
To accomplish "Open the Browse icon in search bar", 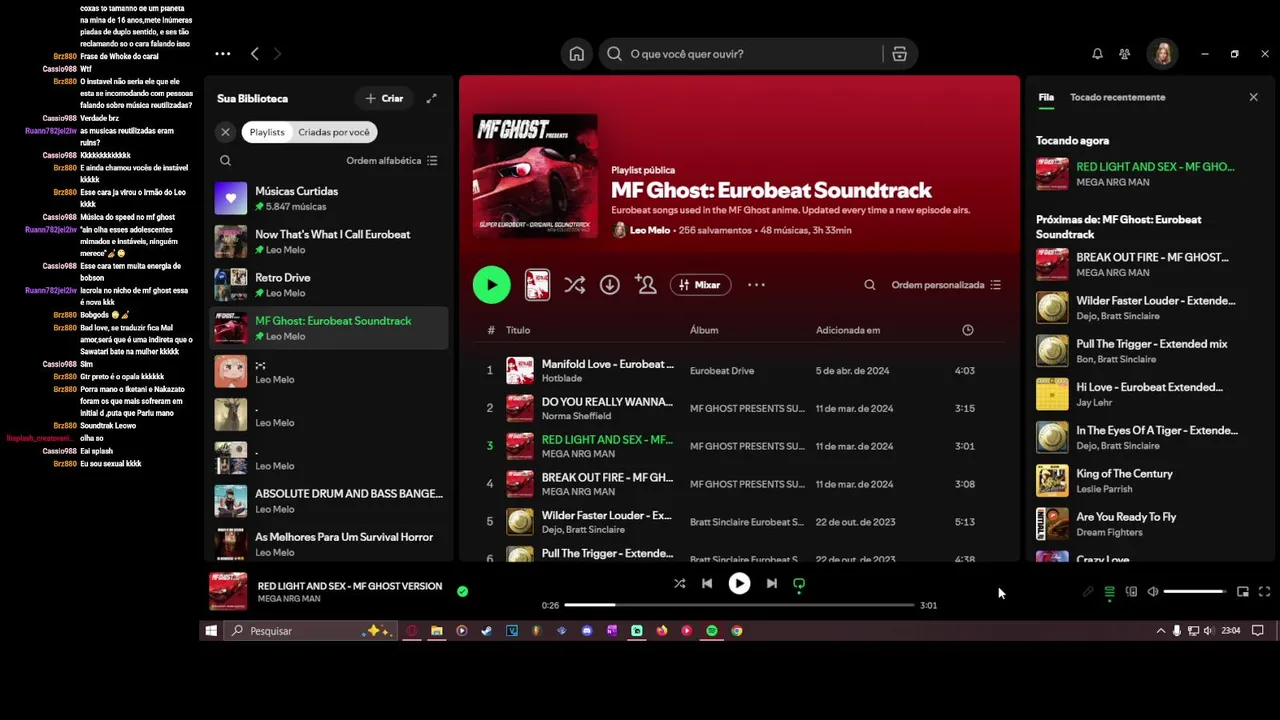I will pos(899,54).
